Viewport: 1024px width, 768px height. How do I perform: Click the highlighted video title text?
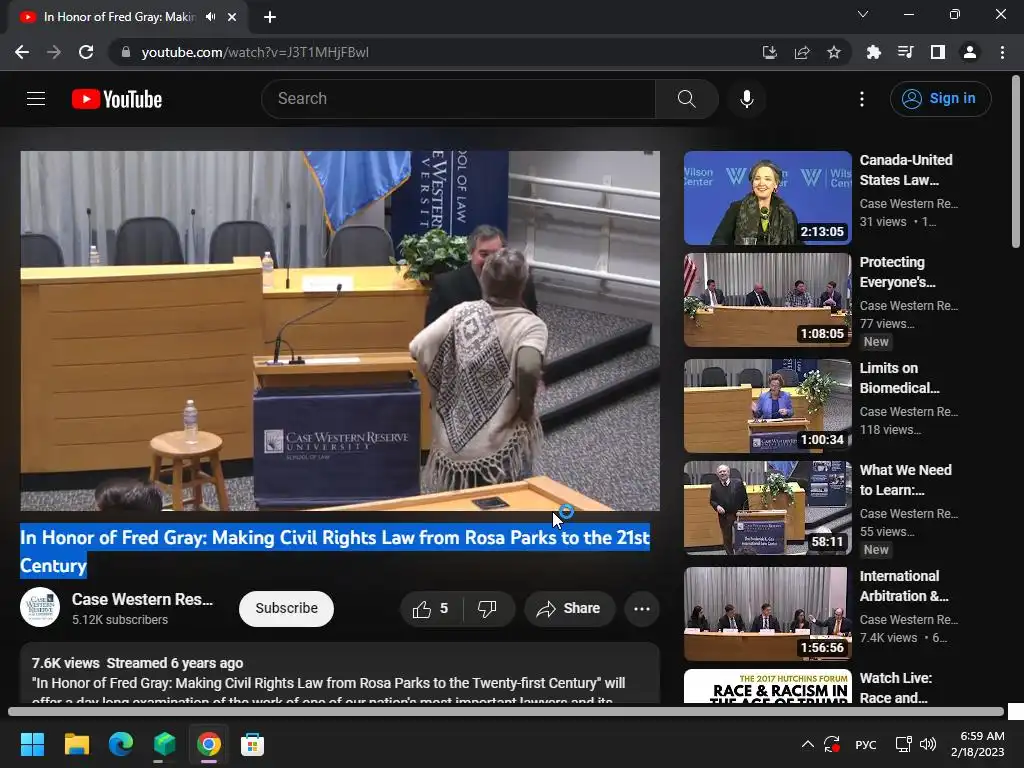[334, 551]
